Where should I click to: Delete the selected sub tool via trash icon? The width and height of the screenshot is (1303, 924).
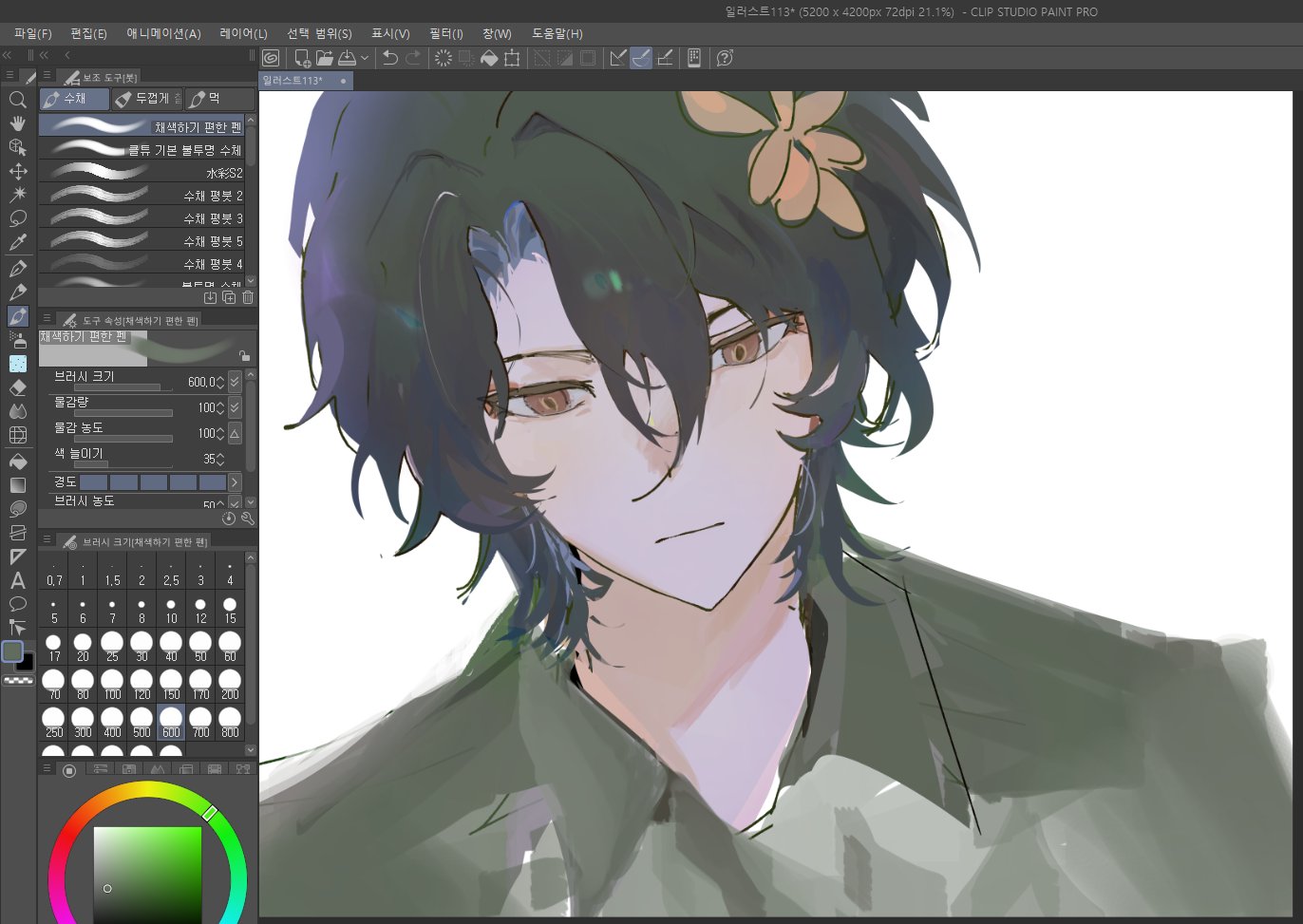(248, 297)
